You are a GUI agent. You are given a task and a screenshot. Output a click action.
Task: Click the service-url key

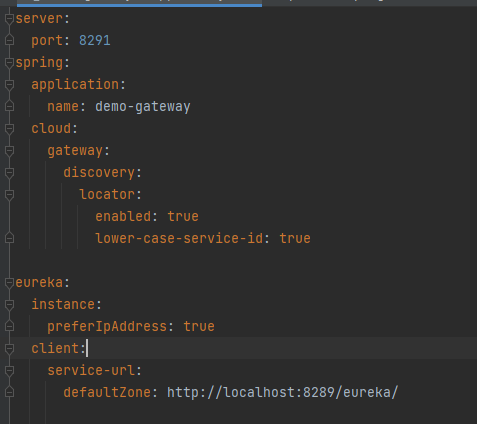tap(91, 371)
